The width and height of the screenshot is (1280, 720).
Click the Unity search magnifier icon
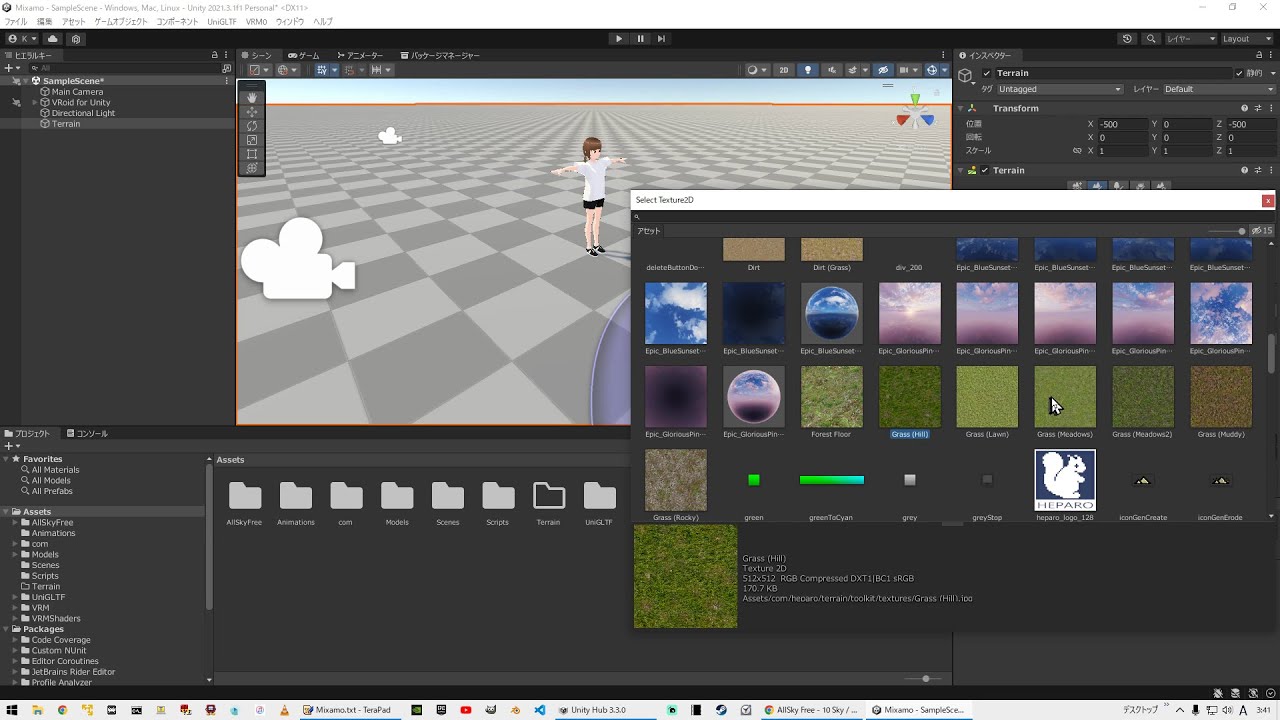pyautogui.click(x=1151, y=39)
